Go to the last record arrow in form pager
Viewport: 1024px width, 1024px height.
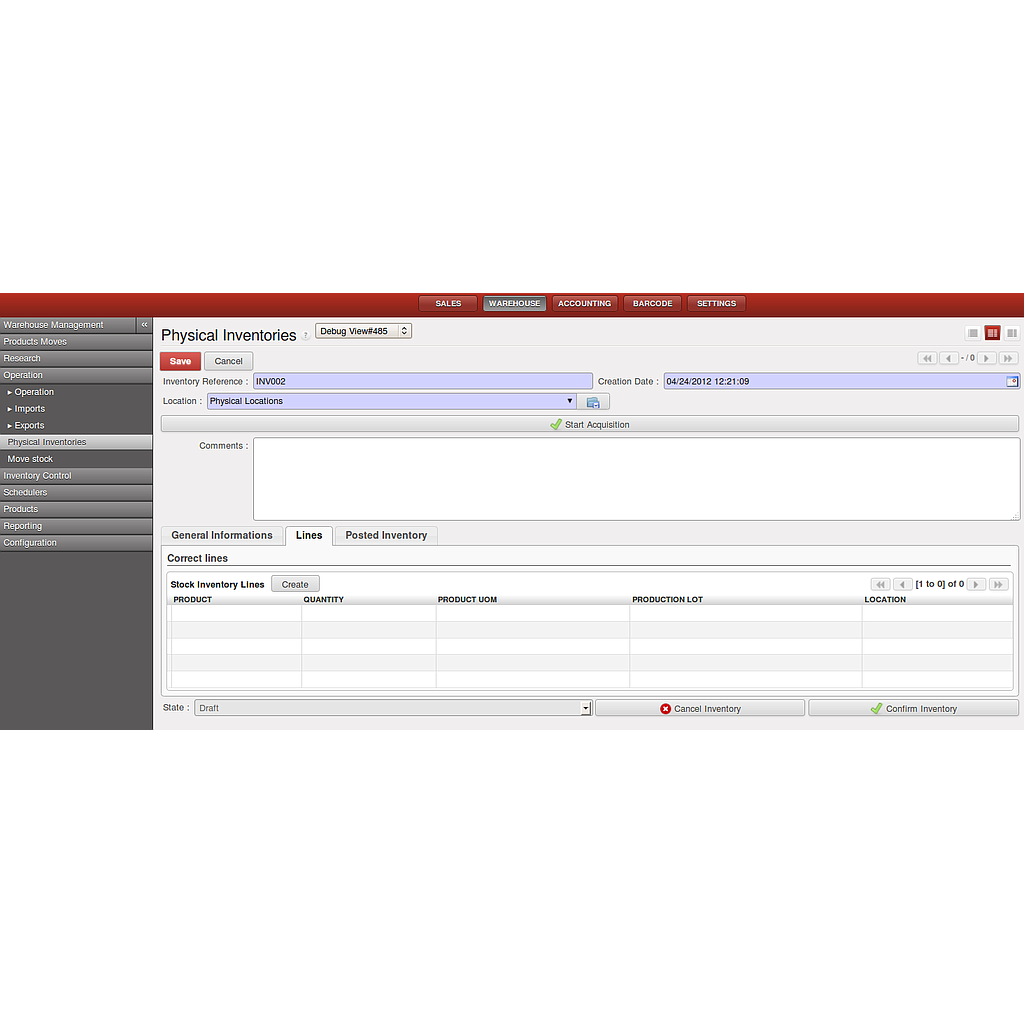click(x=1008, y=358)
